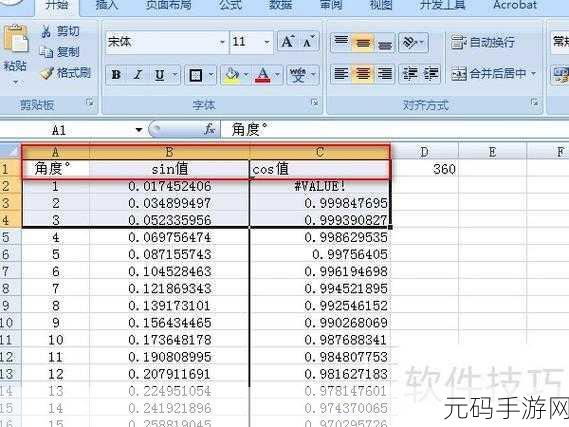Open the Acrobat tab

[515, 5]
